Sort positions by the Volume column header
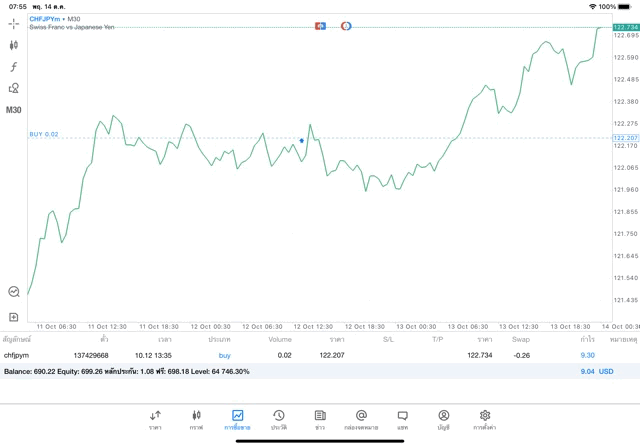The width and height of the screenshot is (640, 447). point(280,339)
